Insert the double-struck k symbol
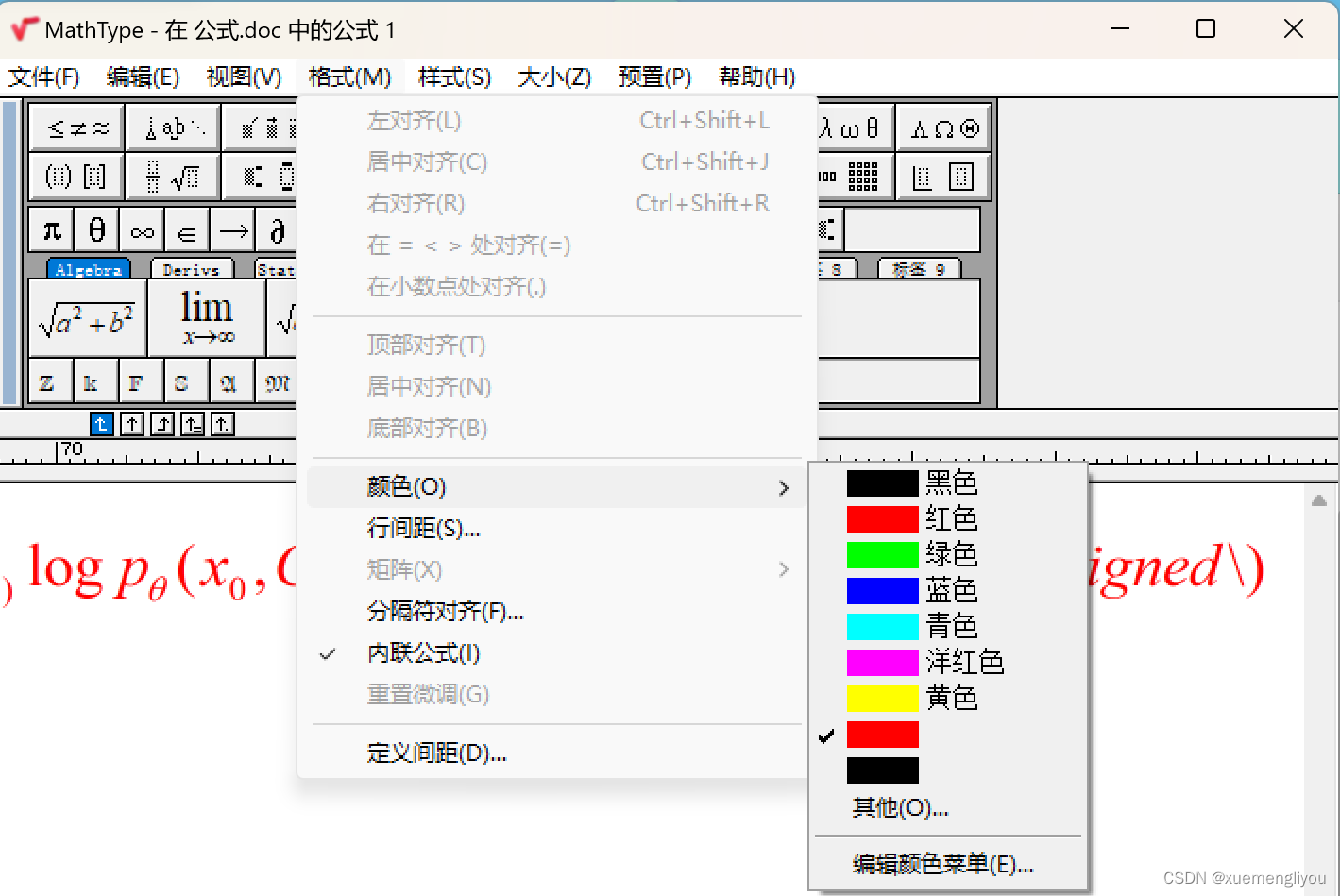The image size is (1340, 896). point(96,381)
